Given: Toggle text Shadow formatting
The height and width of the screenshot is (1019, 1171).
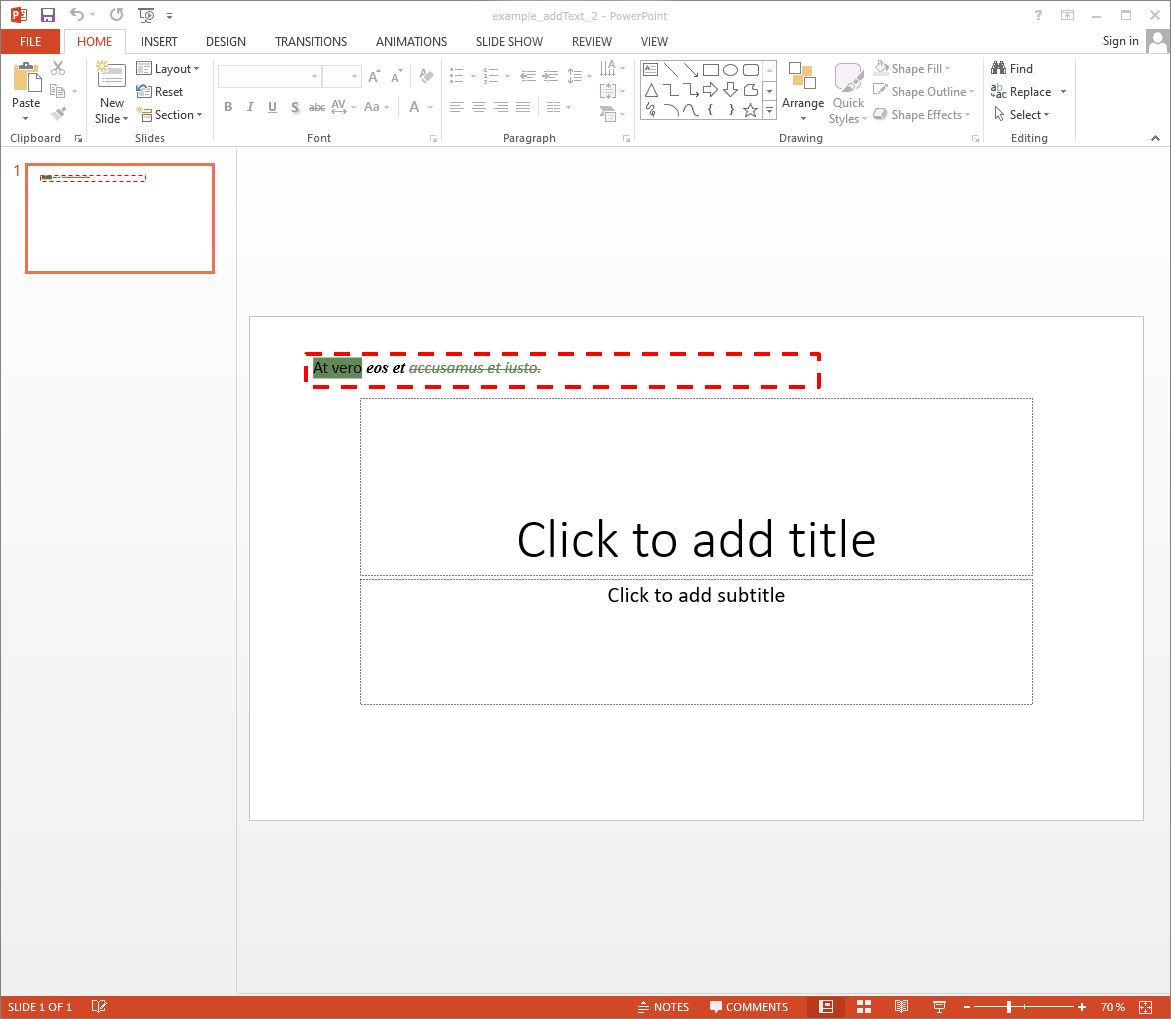Looking at the screenshot, I should 295,107.
